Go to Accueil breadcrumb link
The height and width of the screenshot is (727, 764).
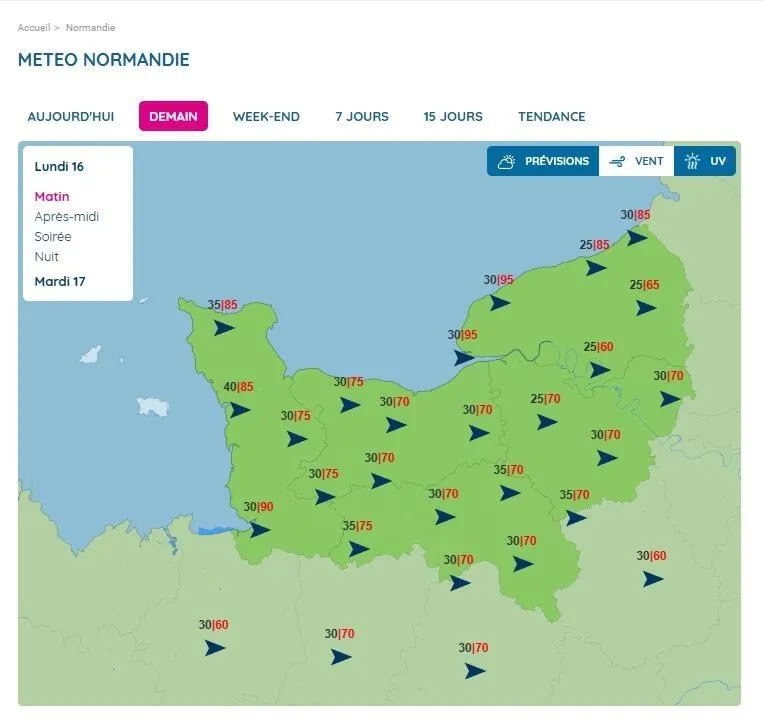click(x=34, y=28)
